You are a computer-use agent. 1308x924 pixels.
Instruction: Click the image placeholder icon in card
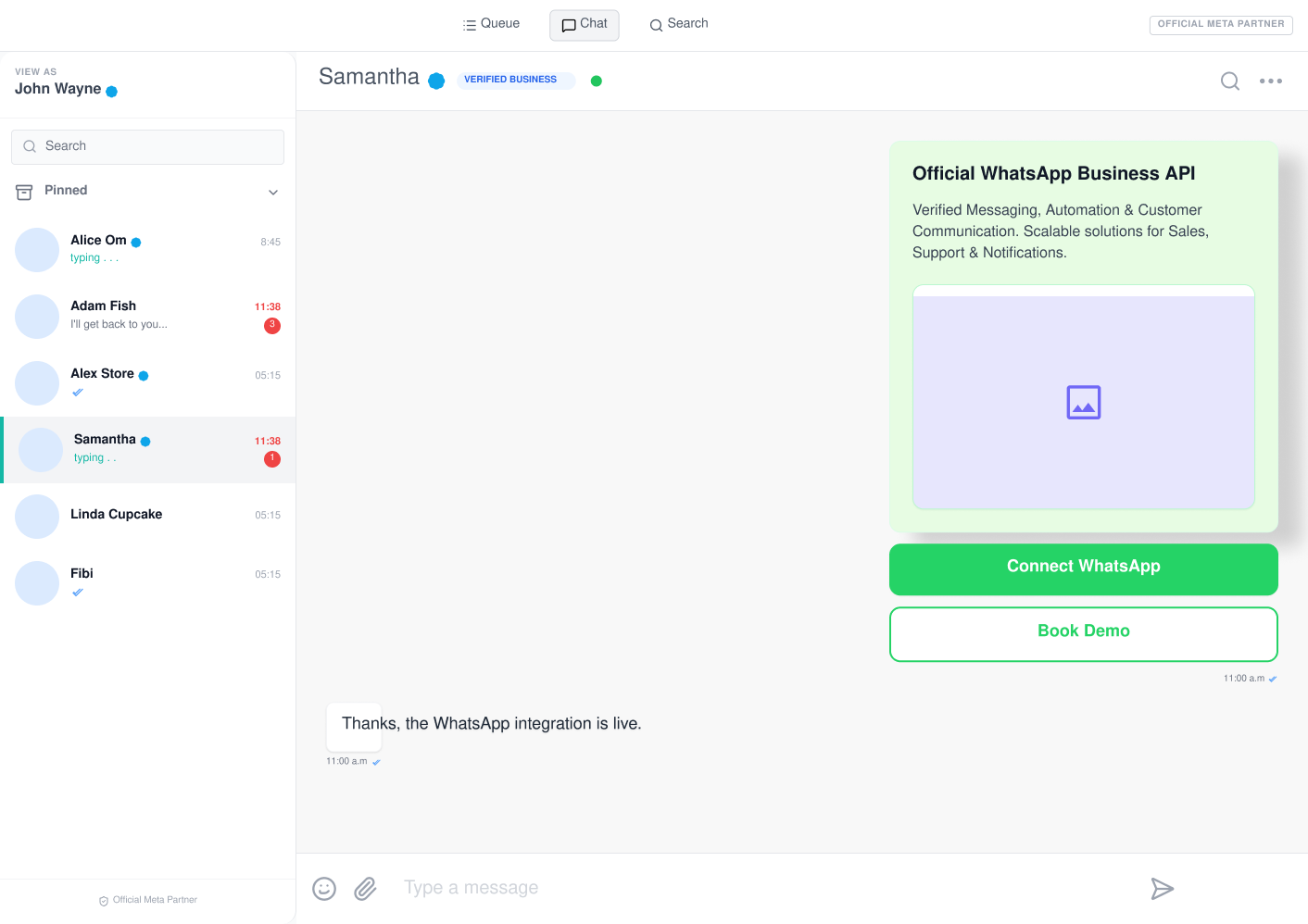click(1084, 403)
